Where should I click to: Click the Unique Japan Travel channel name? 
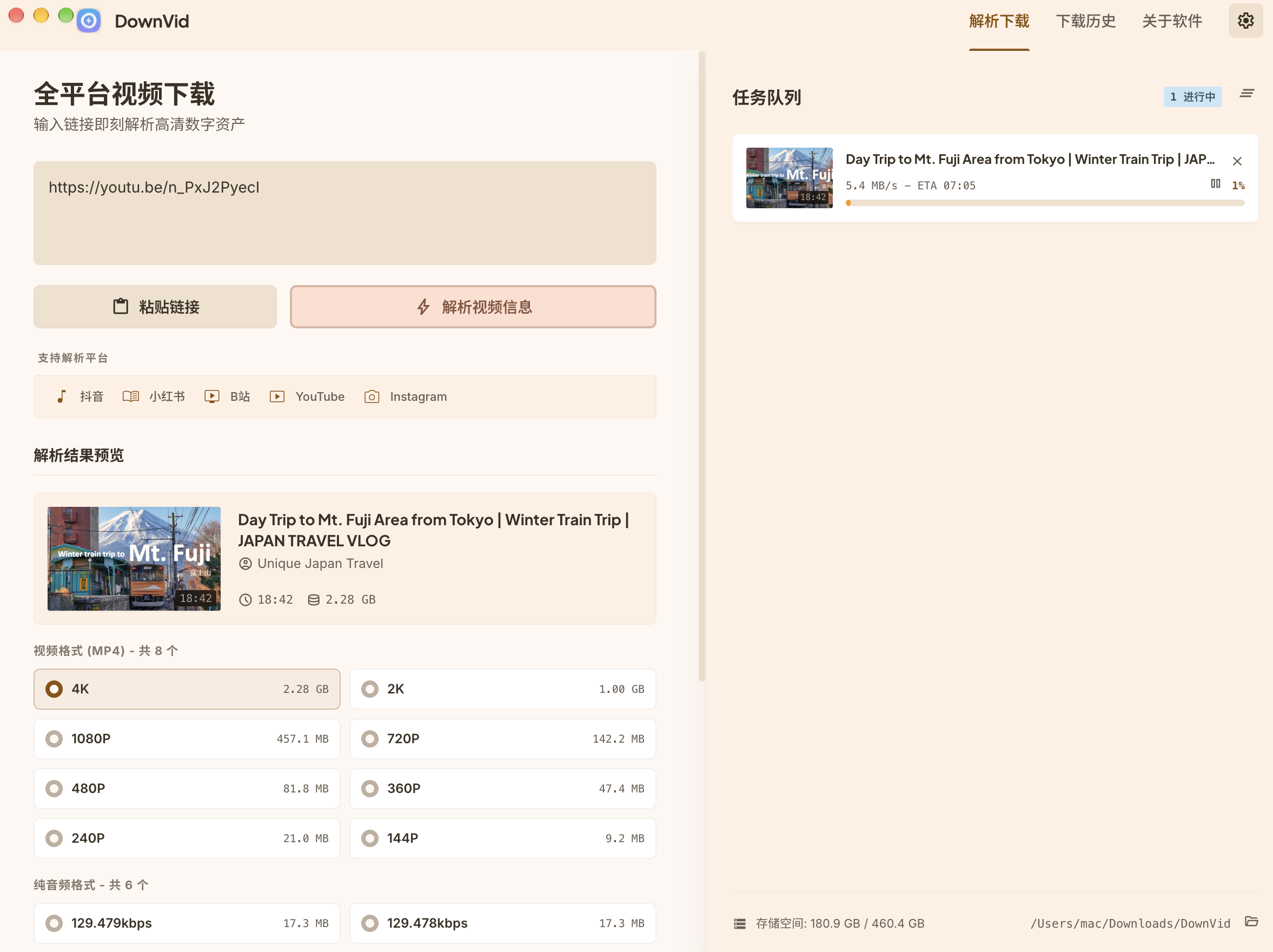[x=320, y=564]
